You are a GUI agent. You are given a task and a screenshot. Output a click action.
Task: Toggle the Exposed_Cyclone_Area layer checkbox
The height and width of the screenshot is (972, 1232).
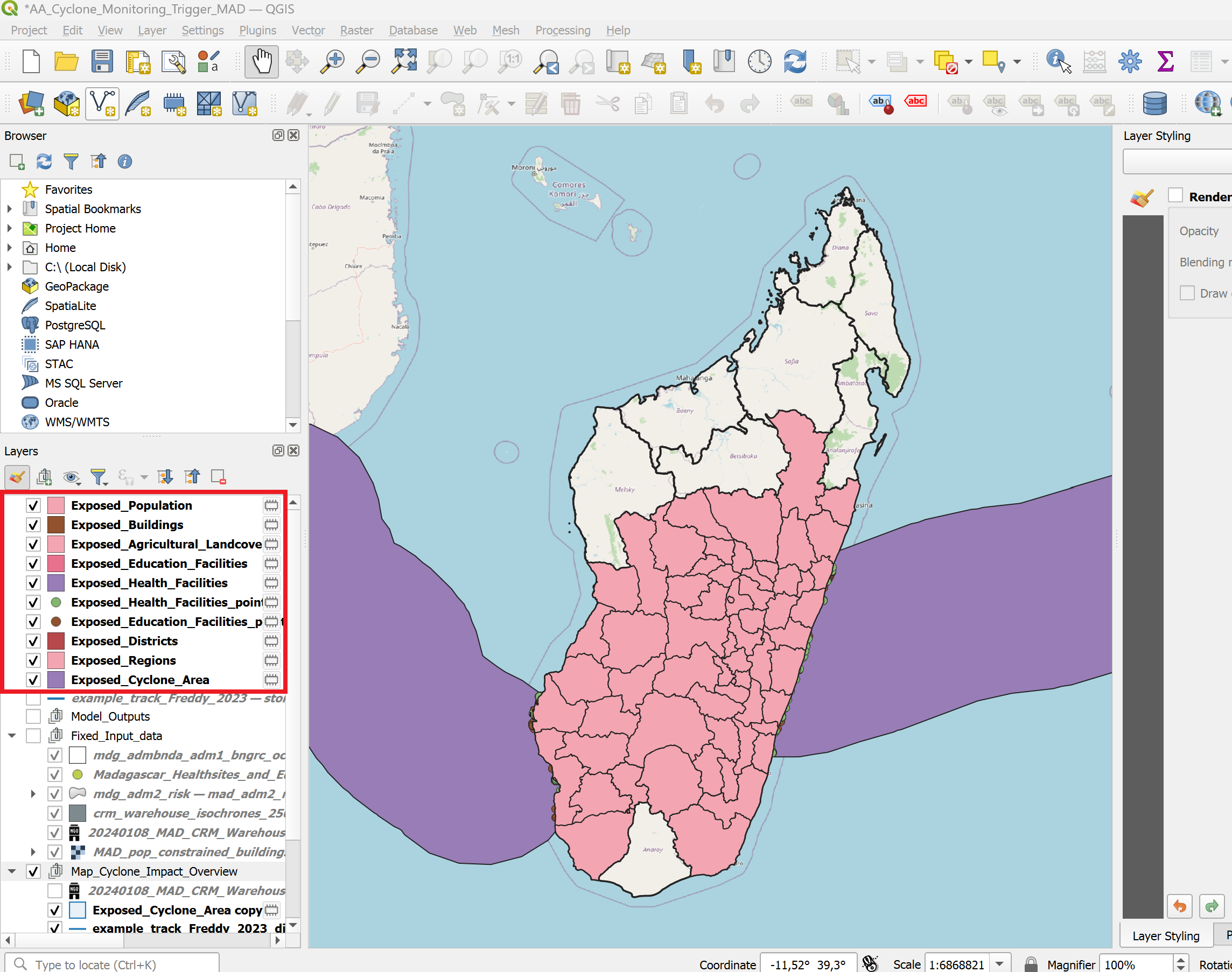[33, 680]
